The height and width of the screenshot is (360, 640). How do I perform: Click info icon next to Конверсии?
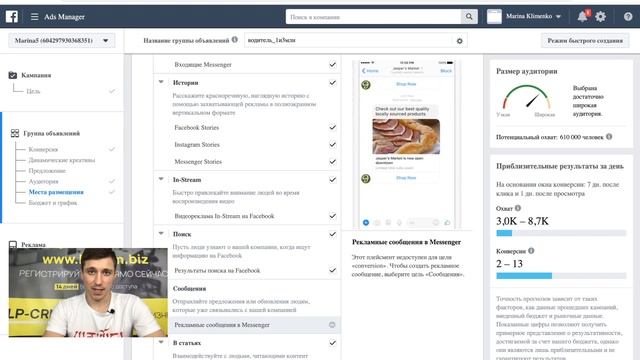531,251
